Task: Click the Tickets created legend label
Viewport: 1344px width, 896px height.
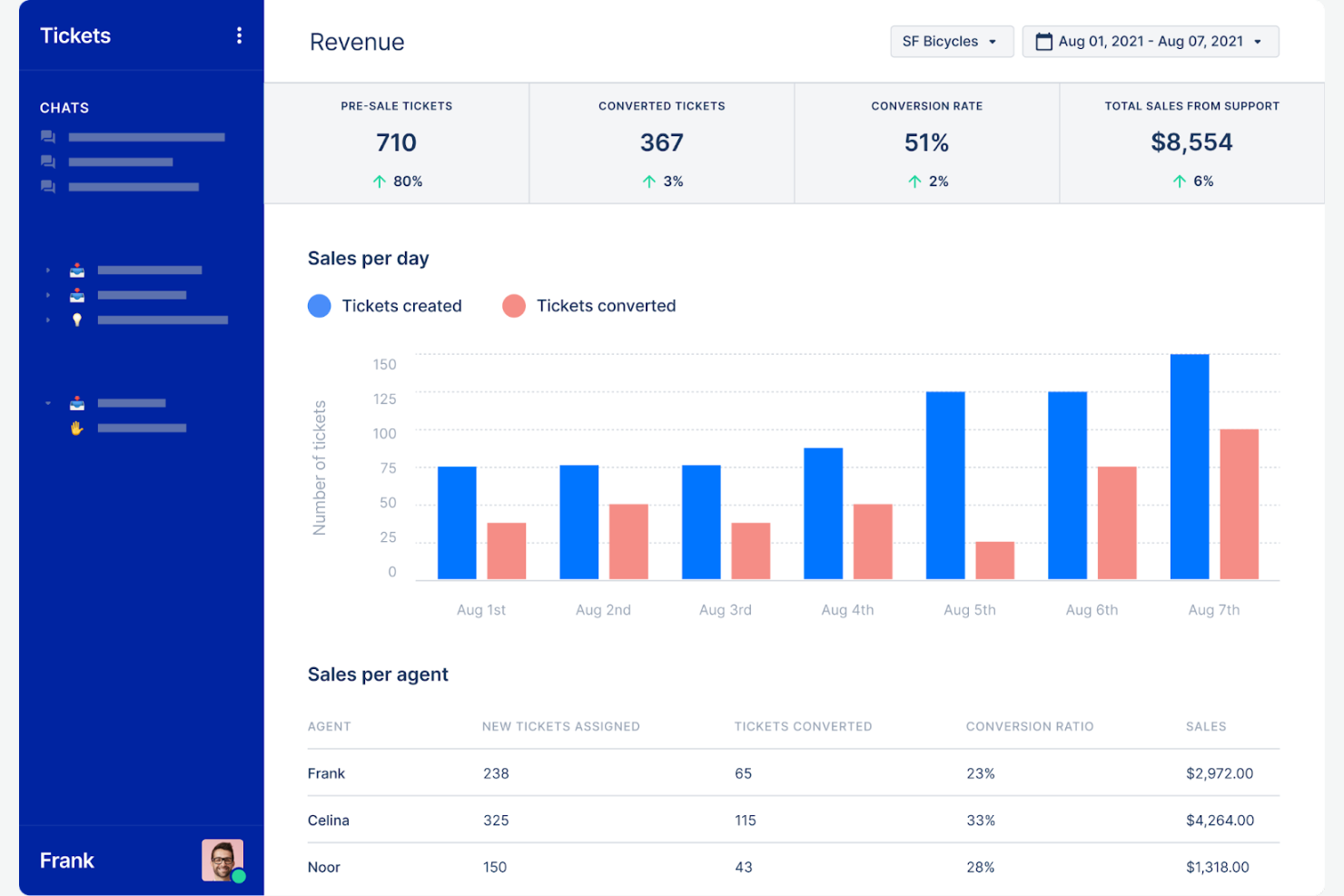Action: [401, 306]
